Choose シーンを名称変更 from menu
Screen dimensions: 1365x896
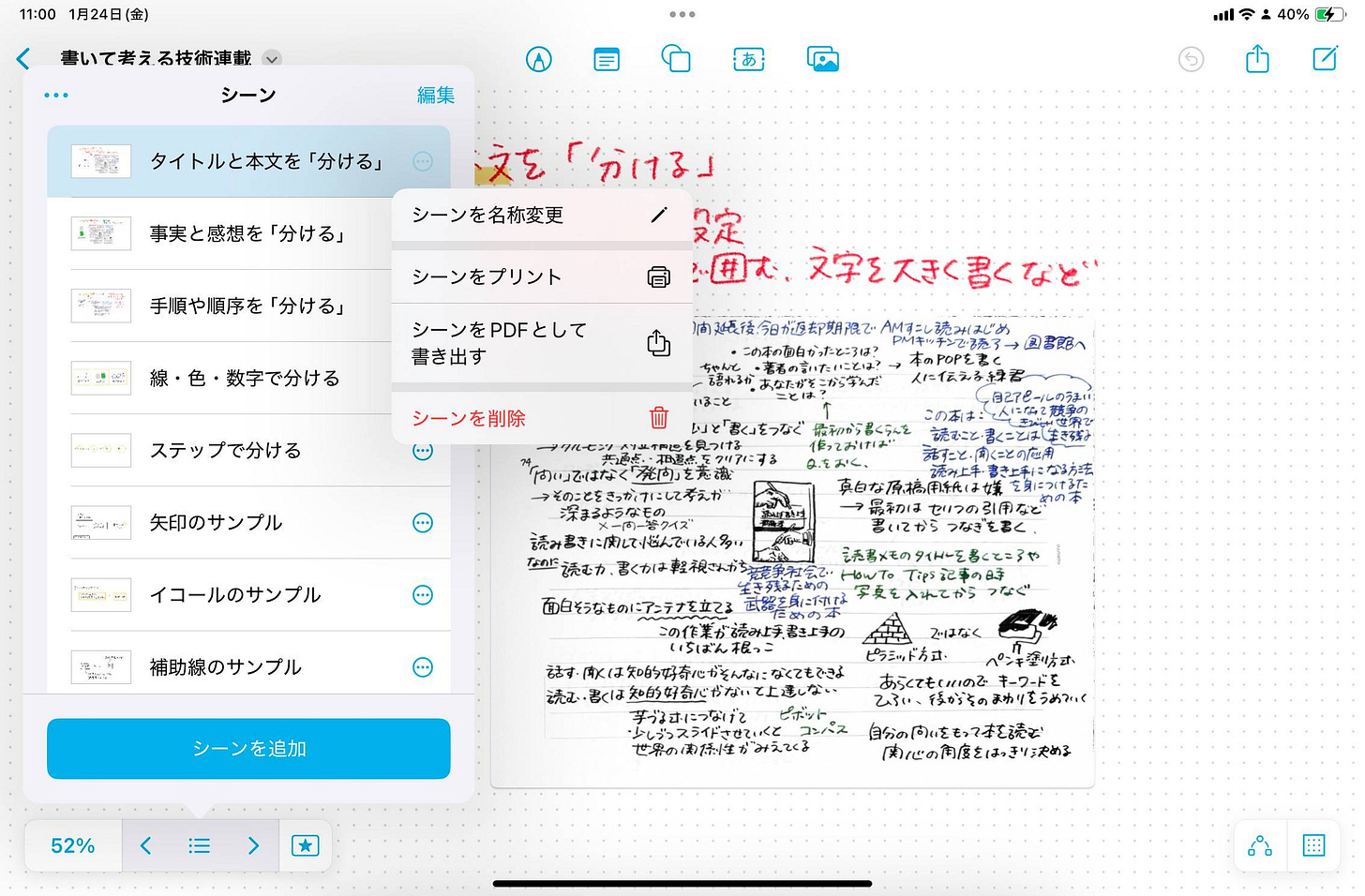pos(542,215)
